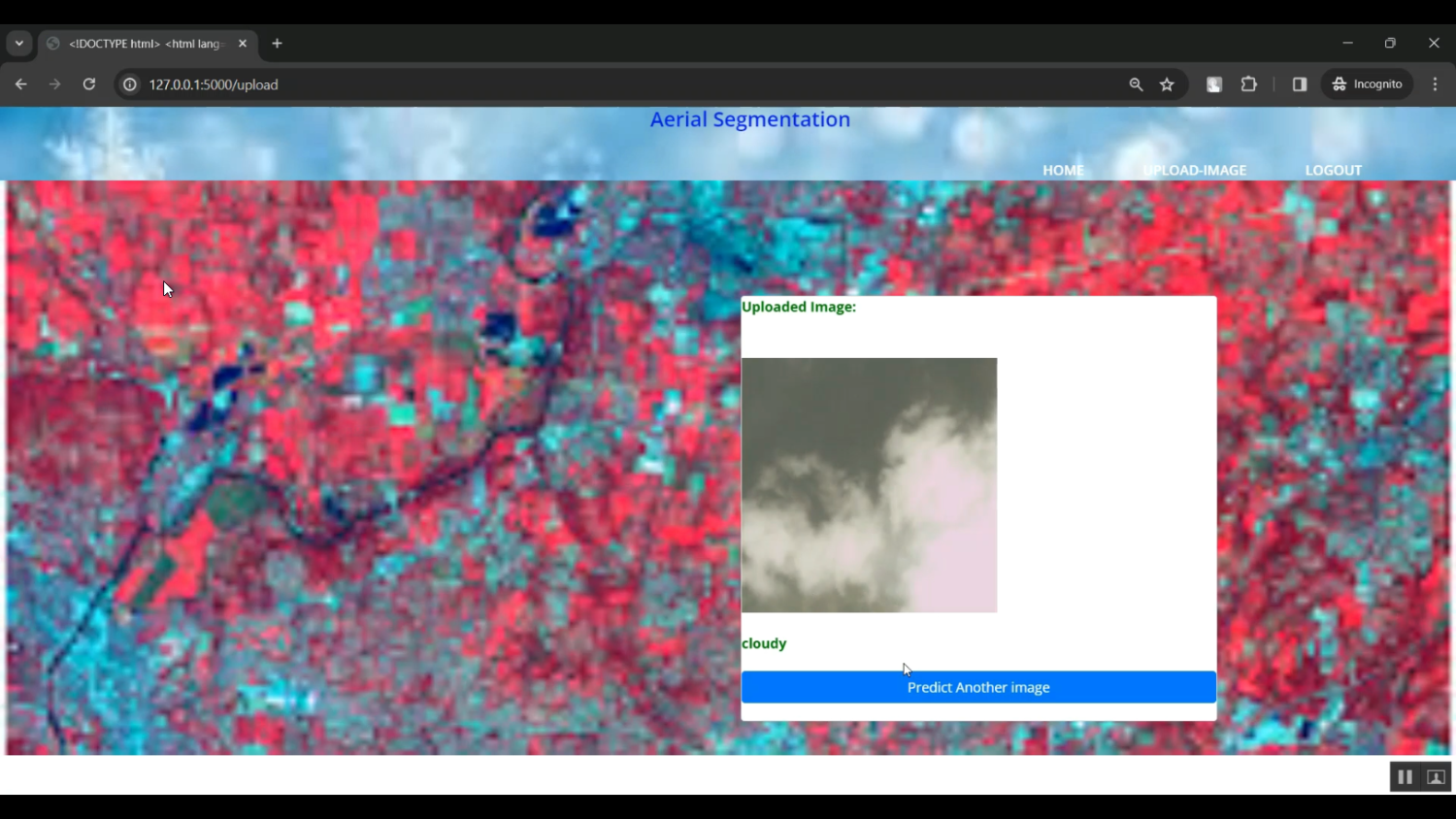Click the forward navigation arrow
1456x819 pixels.
(55, 84)
